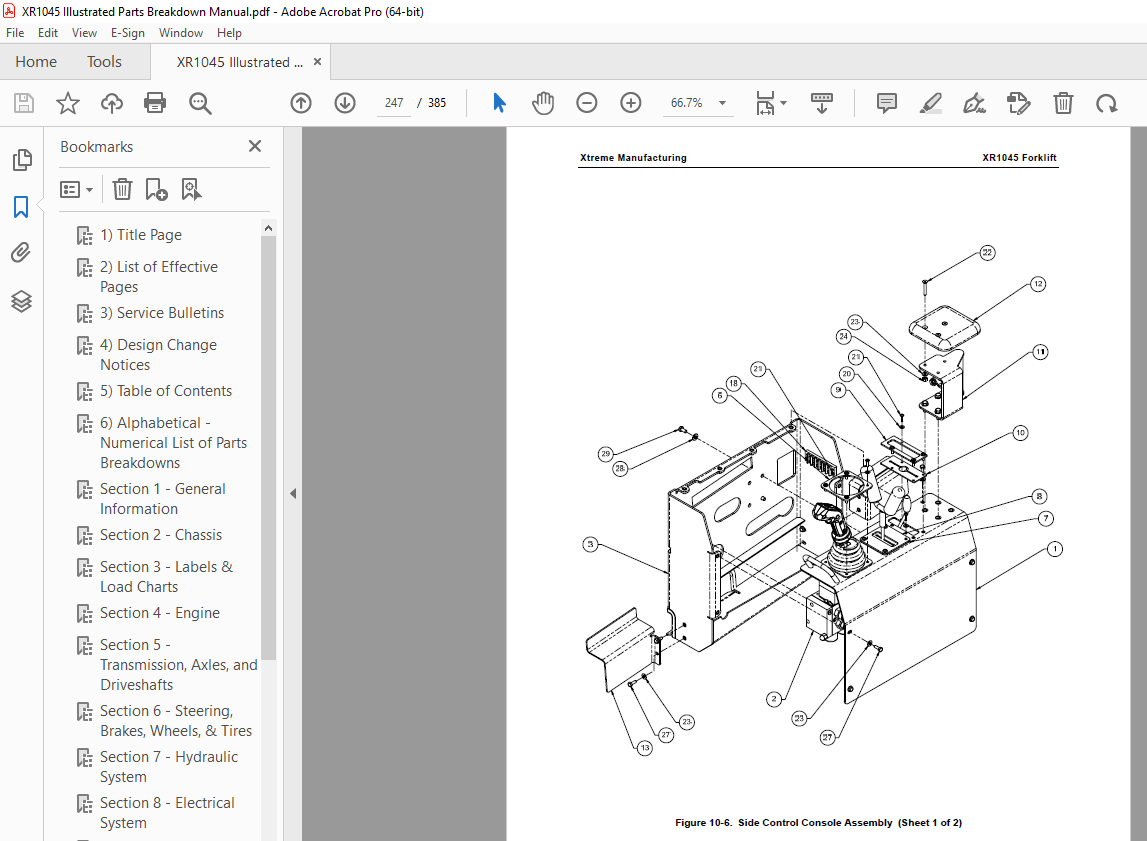Click the Save file icon

[x=24, y=103]
